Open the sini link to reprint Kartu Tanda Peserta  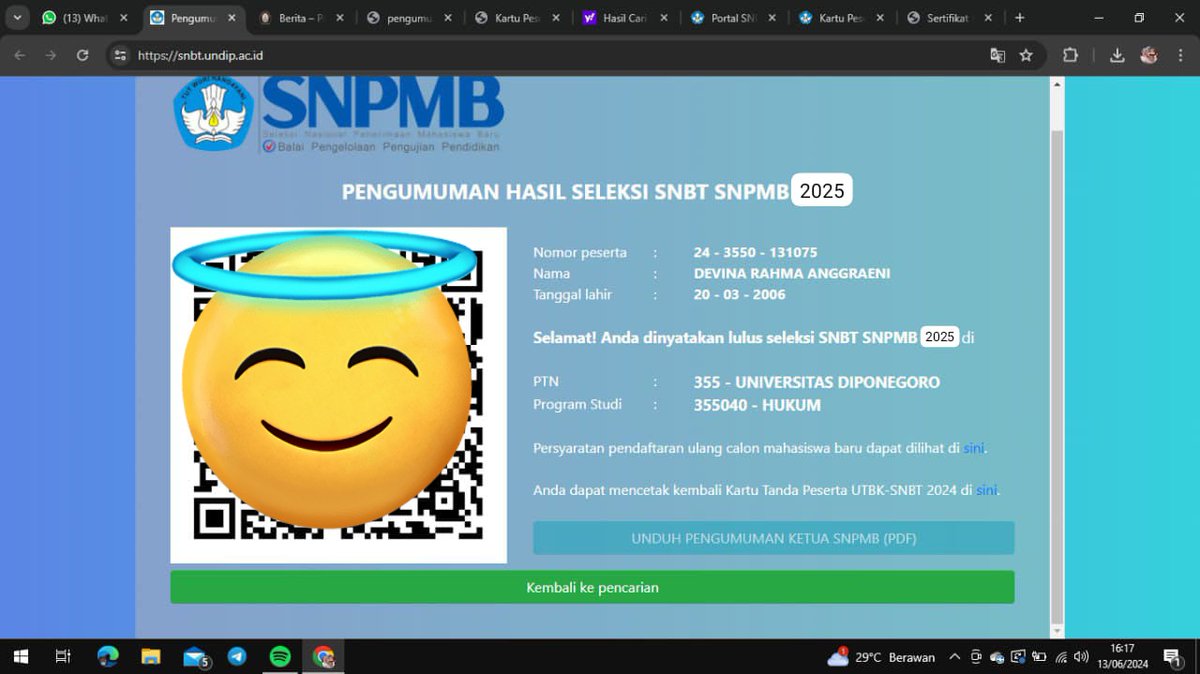986,490
